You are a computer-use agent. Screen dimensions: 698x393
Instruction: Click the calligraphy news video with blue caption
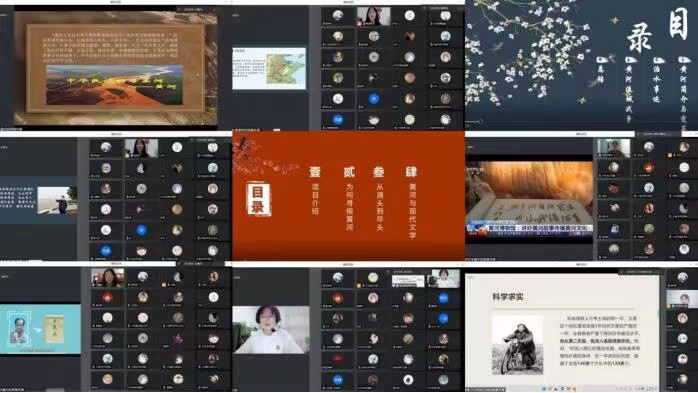pos(529,199)
